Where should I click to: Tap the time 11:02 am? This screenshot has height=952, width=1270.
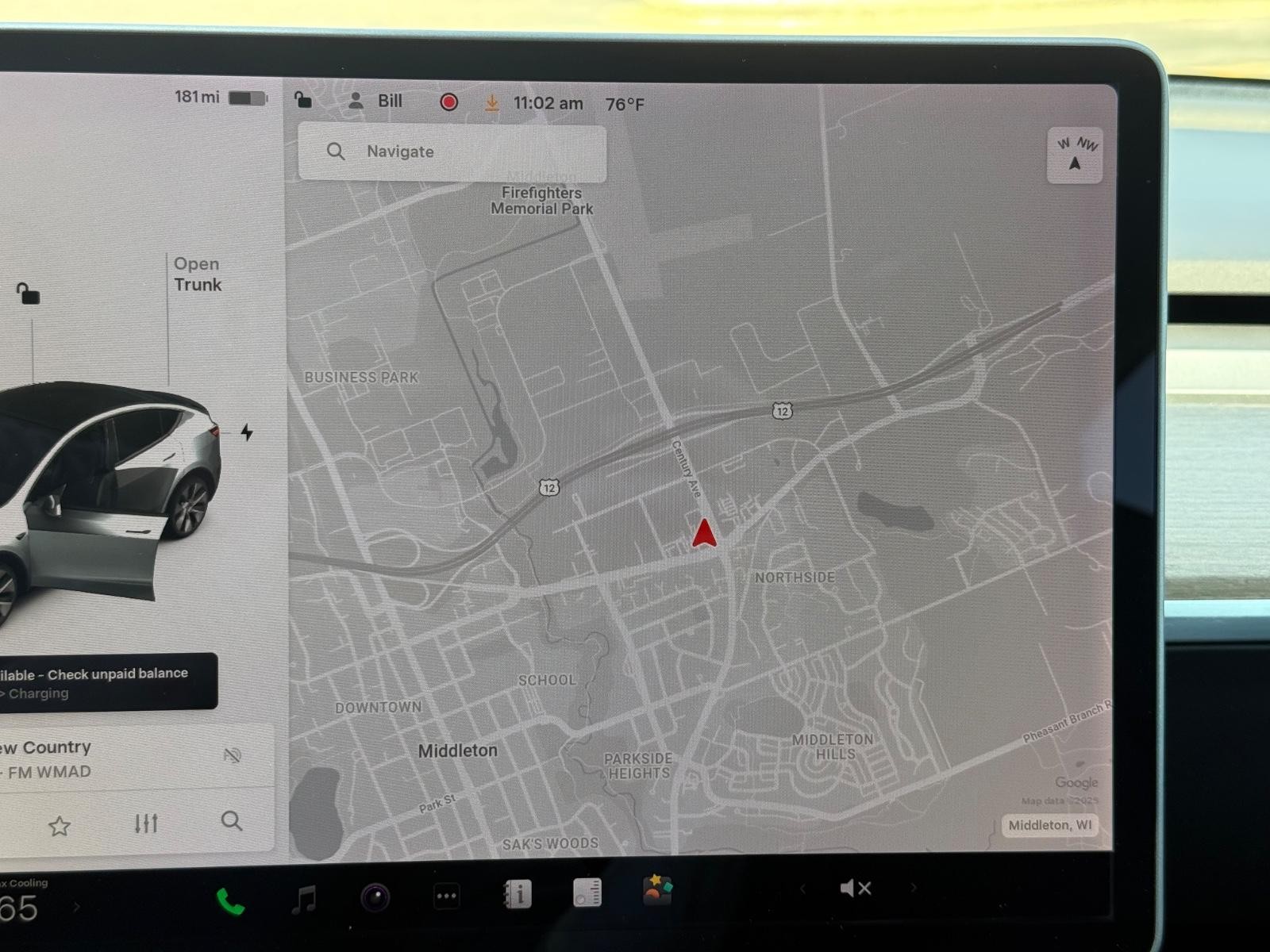click(x=548, y=103)
